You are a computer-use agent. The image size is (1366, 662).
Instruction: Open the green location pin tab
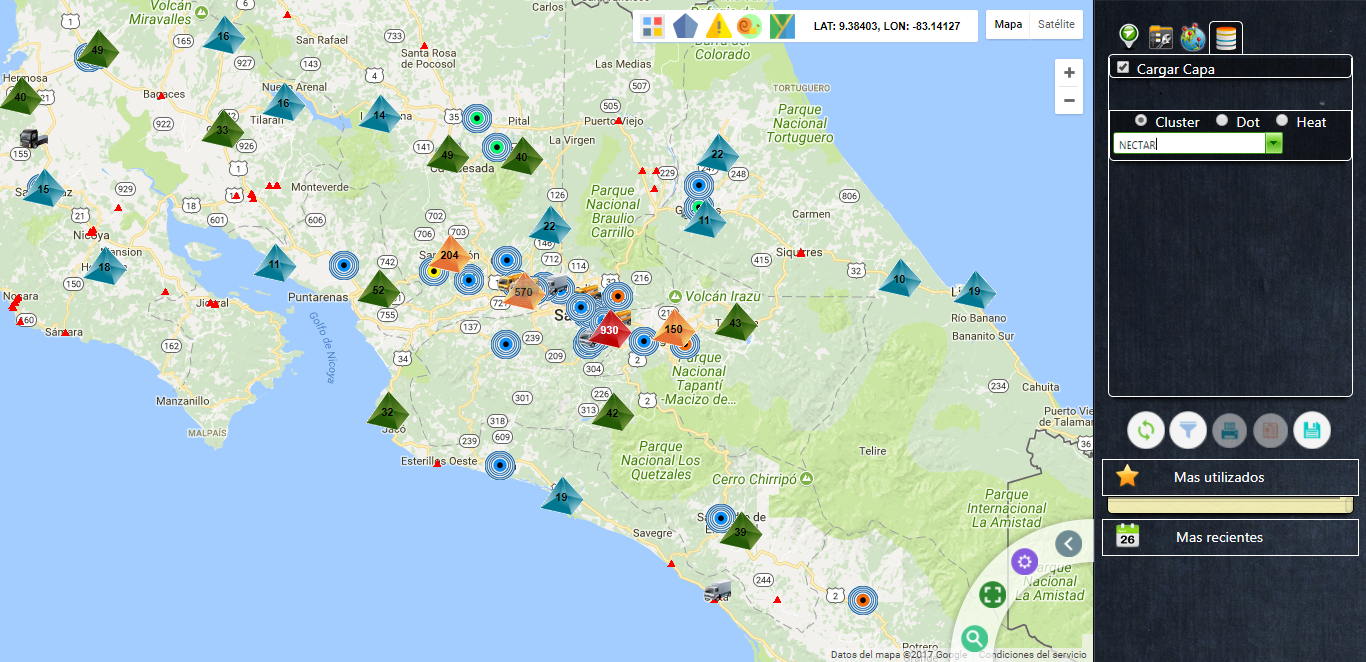coord(1128,37)
